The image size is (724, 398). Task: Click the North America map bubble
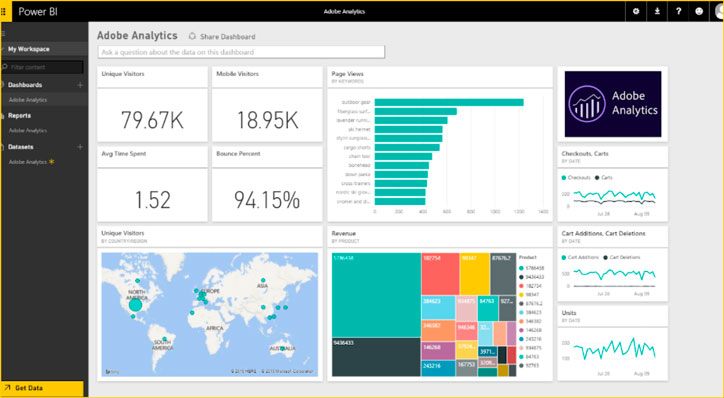coord(135,305)
